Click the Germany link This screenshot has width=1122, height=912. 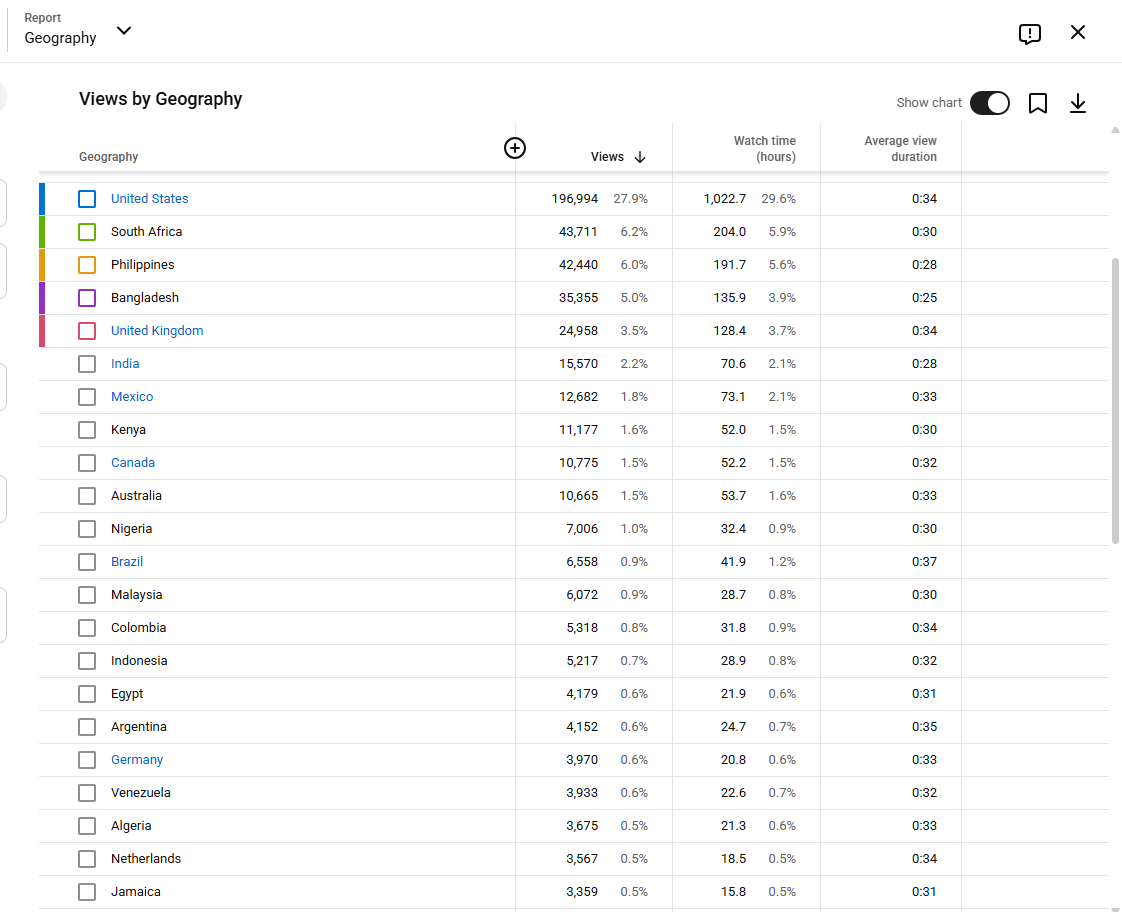pyautogui.click(x=137, y=760)
